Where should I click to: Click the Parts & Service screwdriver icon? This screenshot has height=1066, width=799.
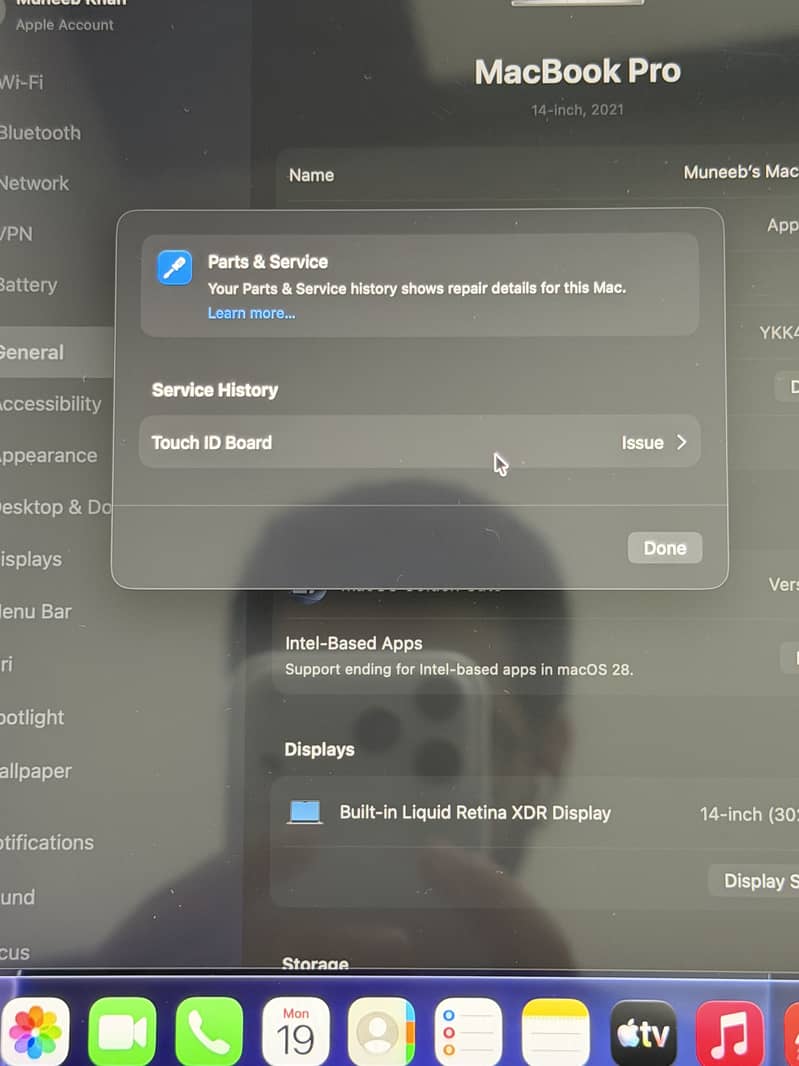pyautogui.click(x=174, y=266)
